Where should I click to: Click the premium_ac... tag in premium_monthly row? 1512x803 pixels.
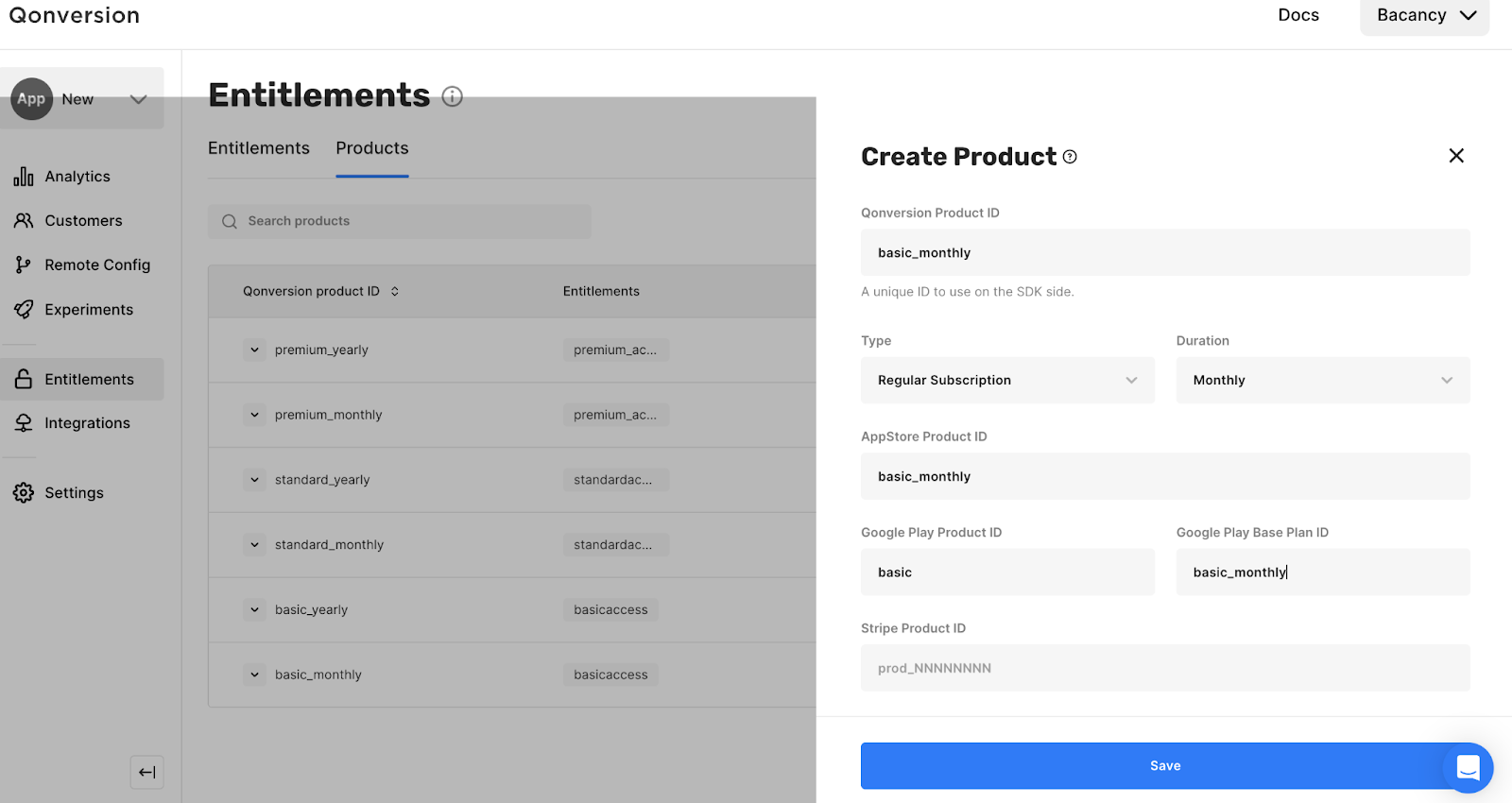(615, 415)
